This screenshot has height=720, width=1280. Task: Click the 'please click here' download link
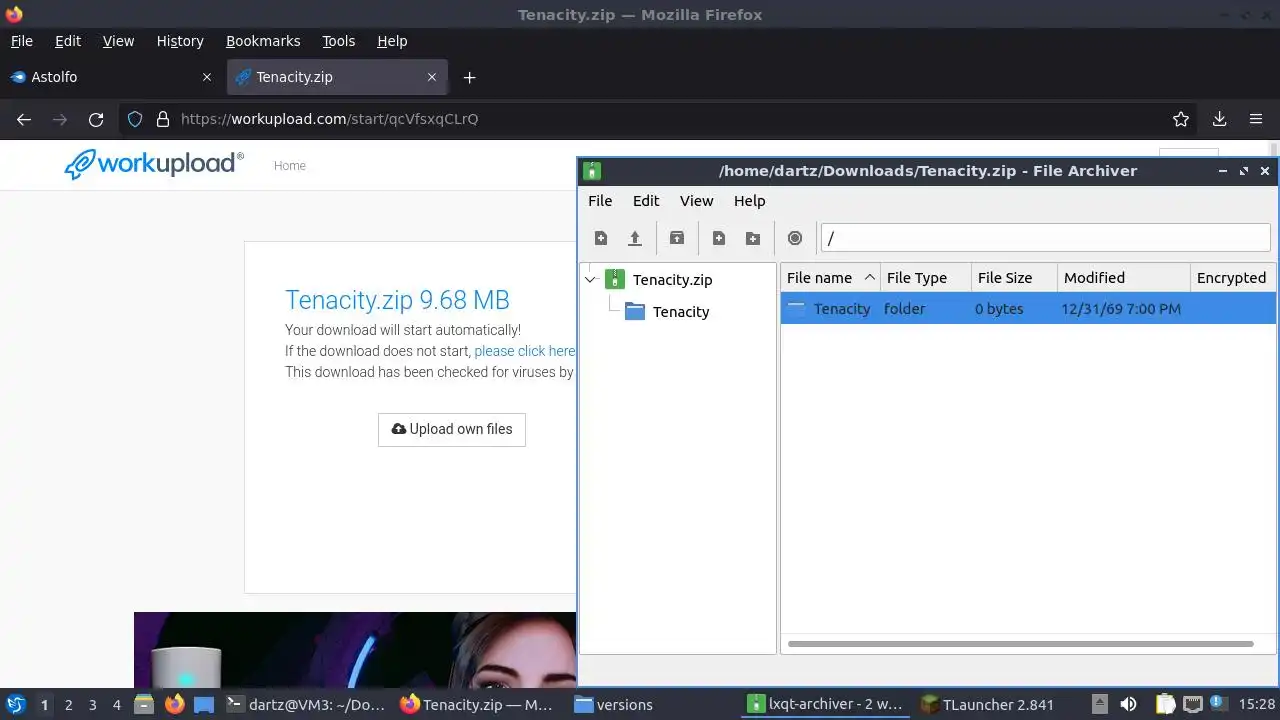pyautogui.click(x=525, y=351)
